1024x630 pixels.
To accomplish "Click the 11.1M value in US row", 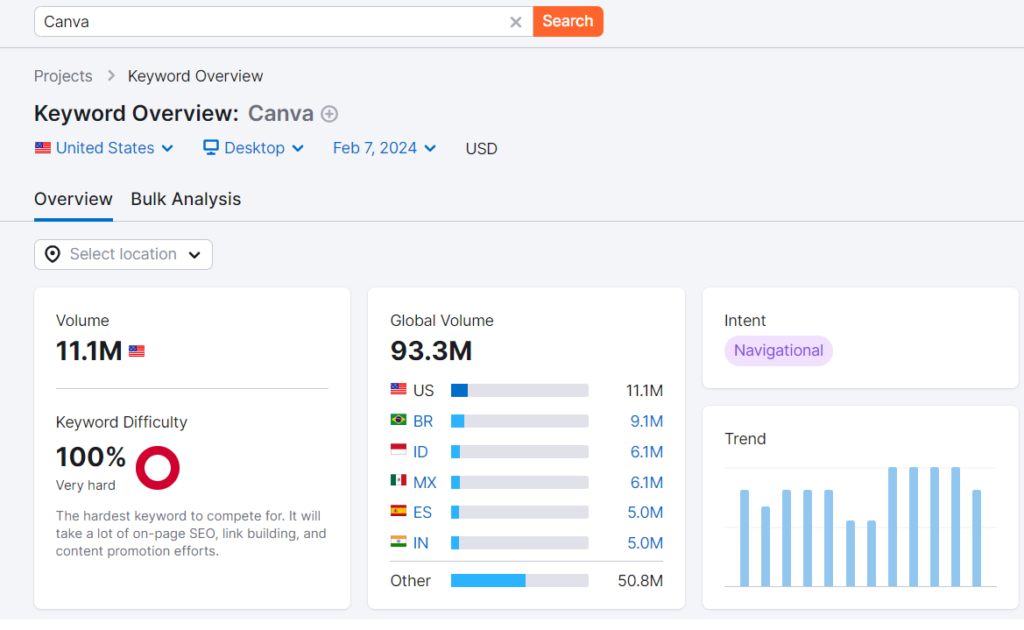I will (645, 390).
